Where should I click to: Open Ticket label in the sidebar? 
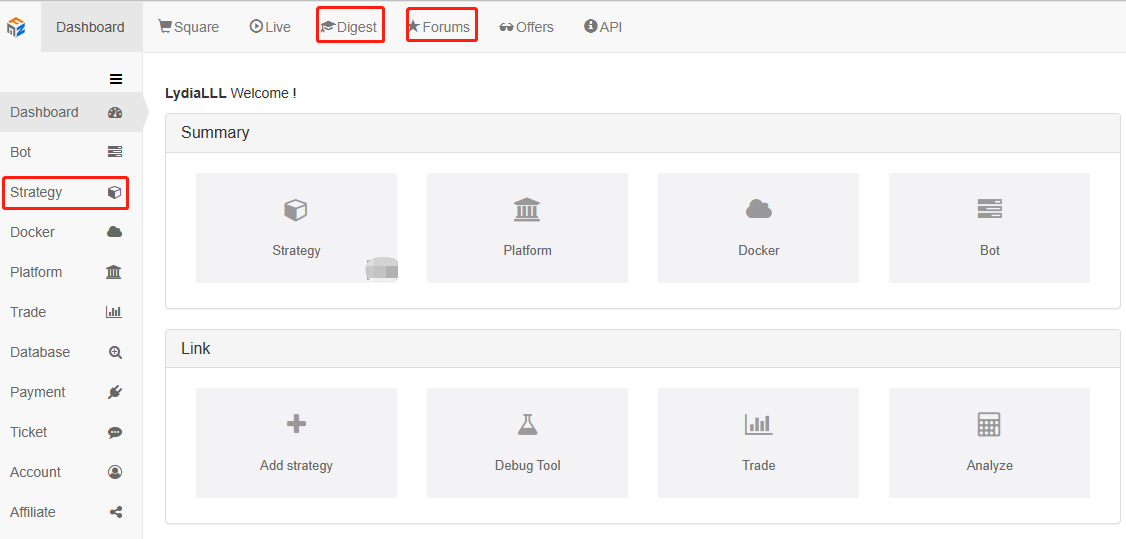(x=29, y=432)
